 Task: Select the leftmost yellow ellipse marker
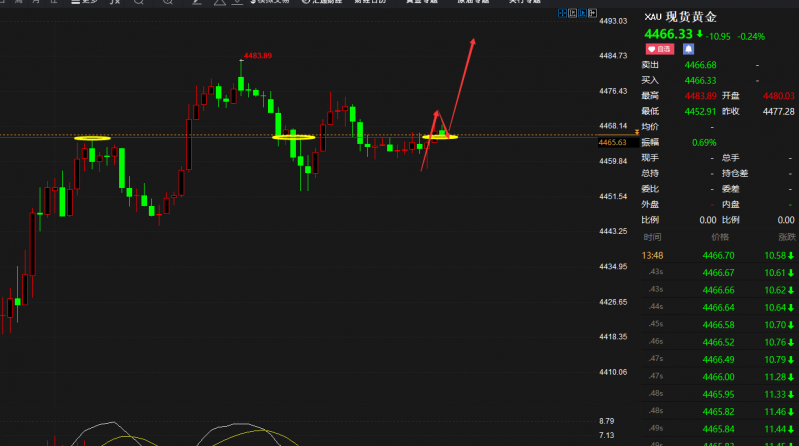tap(92, 138)
